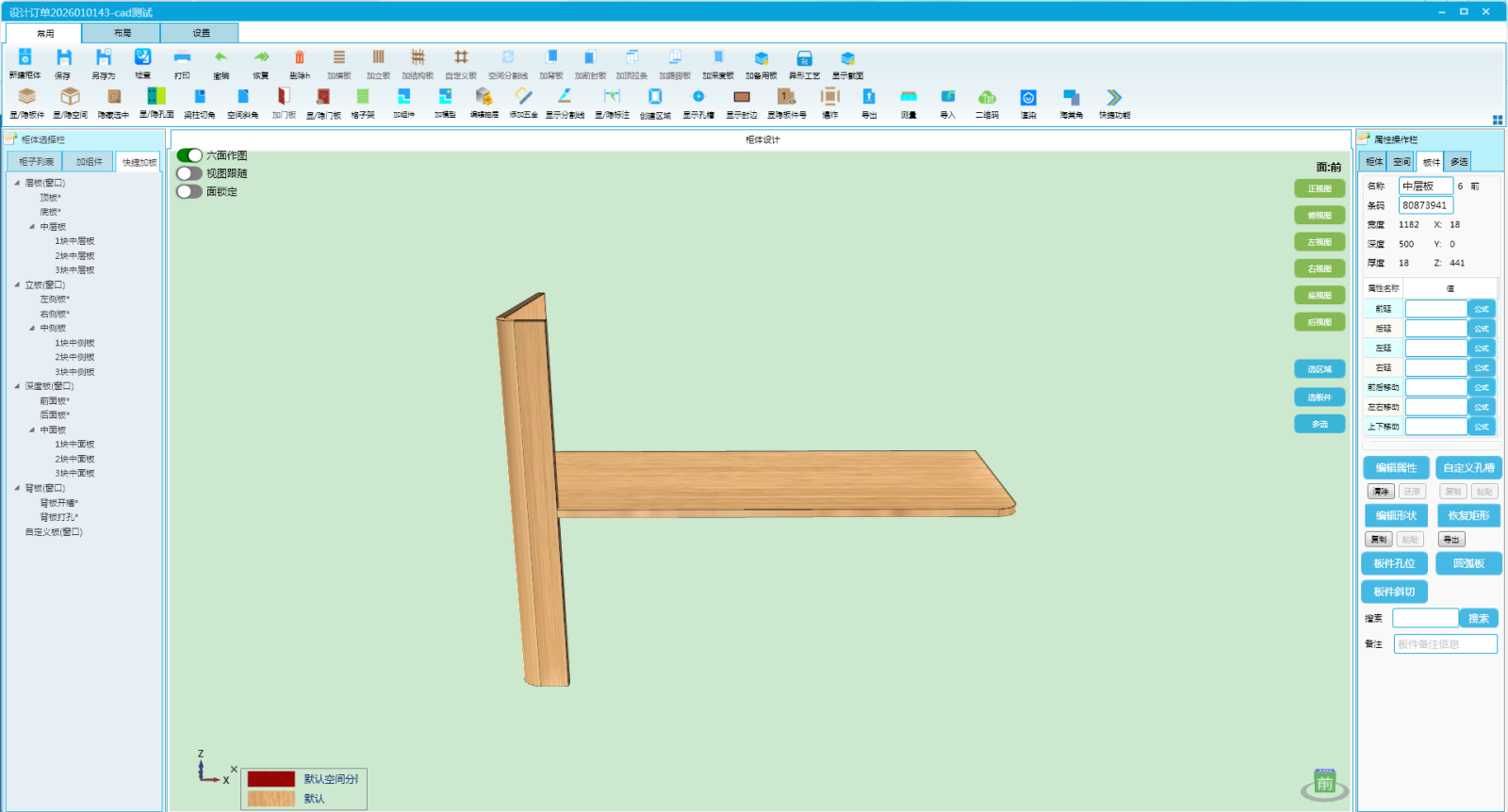Disable the 六面作图 toggle switch
The height and width of the screenshot is (812, 1508).
[189, 155]
